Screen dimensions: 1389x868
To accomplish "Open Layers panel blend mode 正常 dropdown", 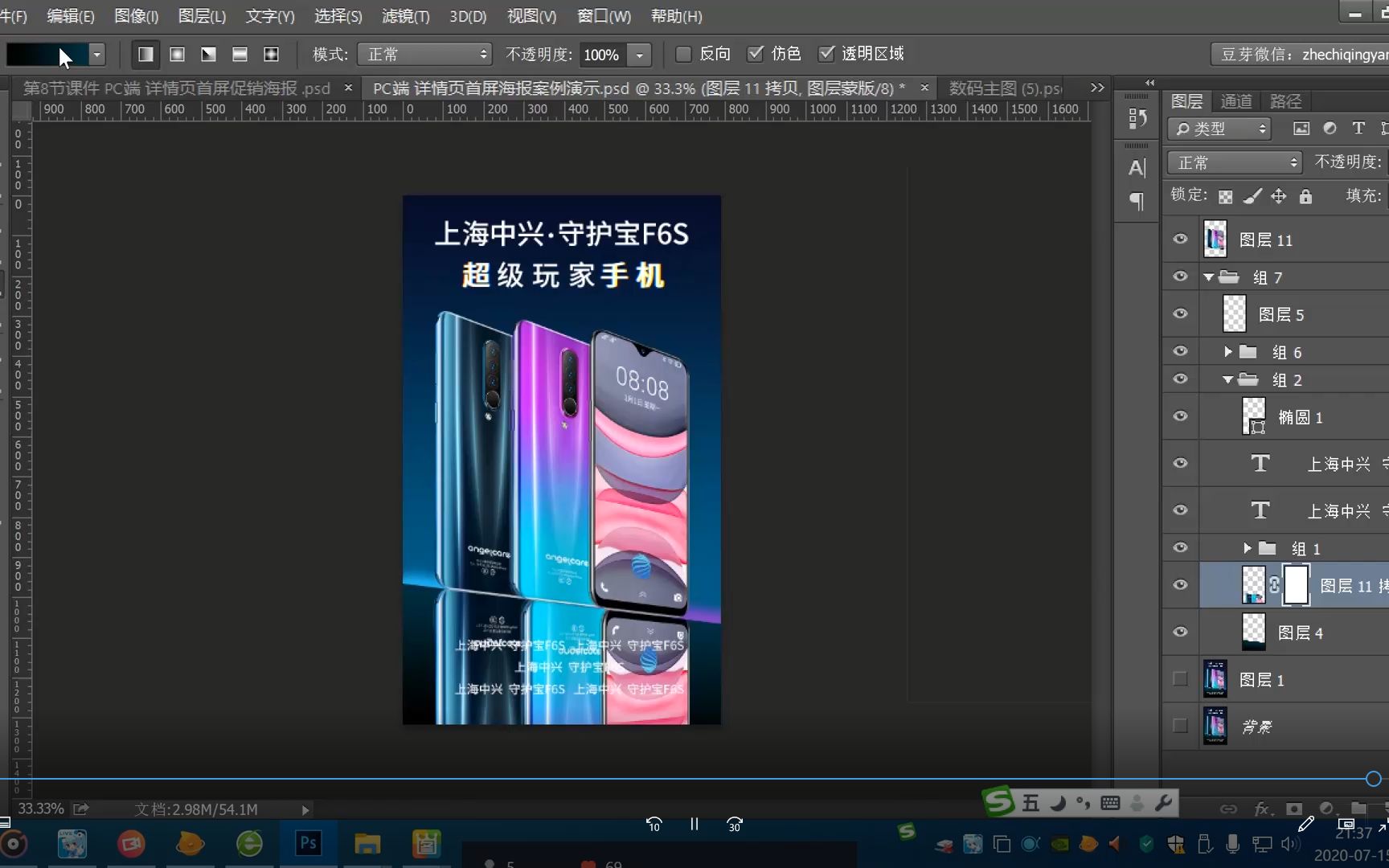I will (x=1235, y=162).
